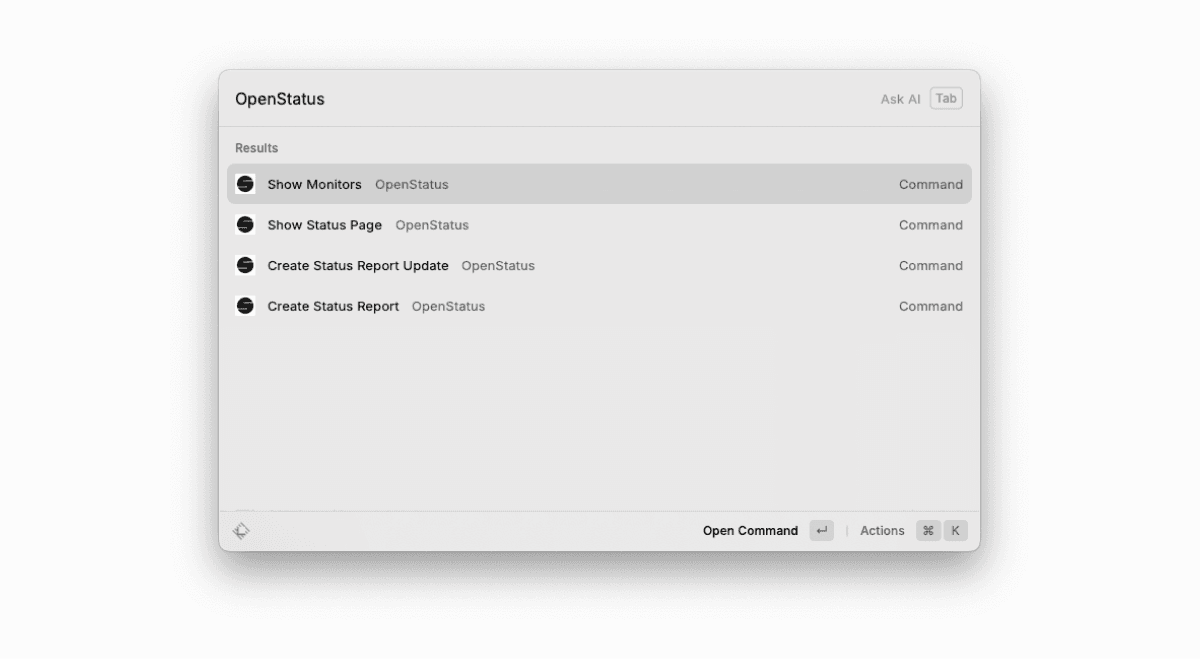Click the Results section header
This screenshot has width=1200, height=659.
256,147
